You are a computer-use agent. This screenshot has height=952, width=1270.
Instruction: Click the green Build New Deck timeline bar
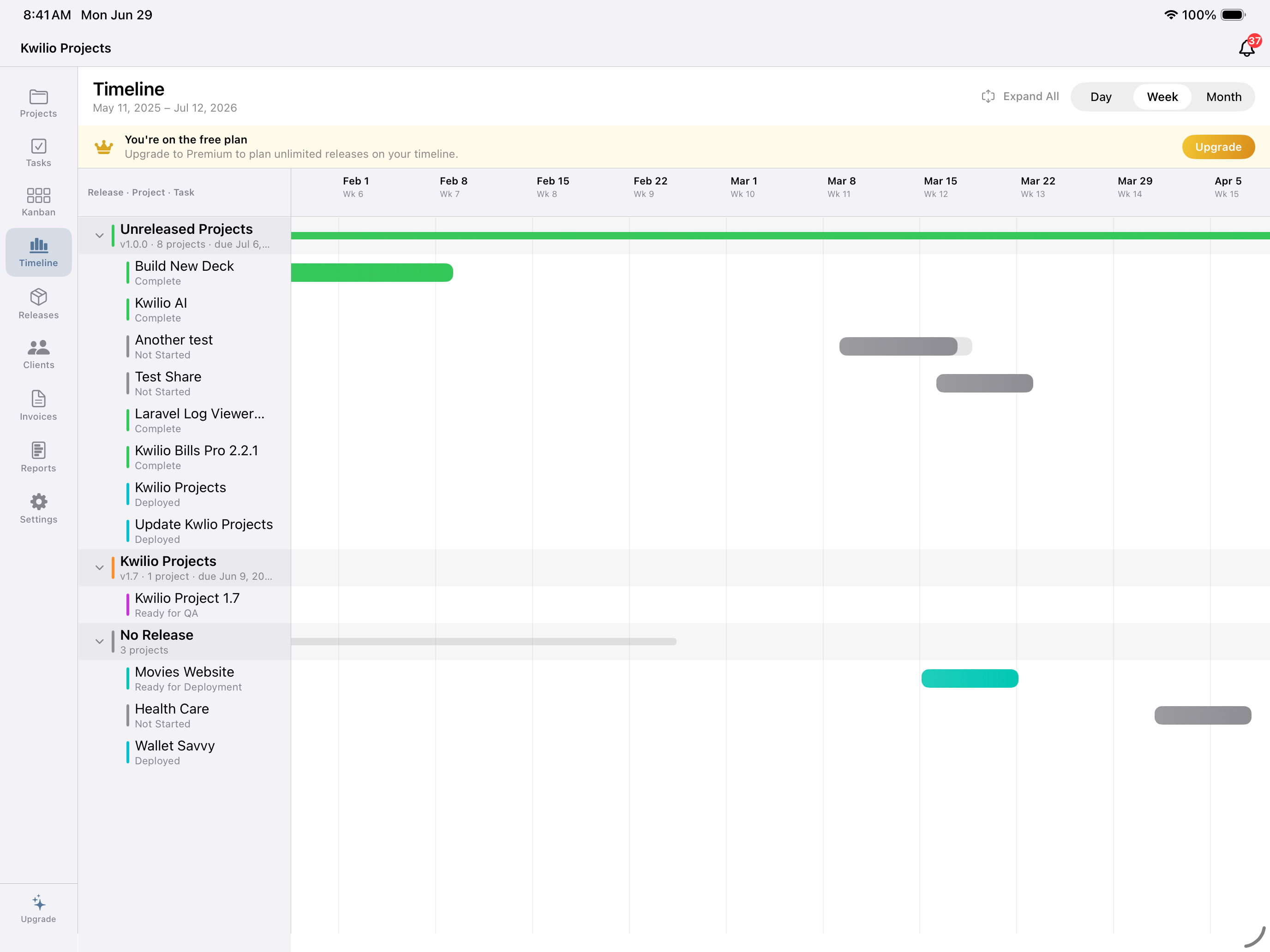(x=372, y=273)
